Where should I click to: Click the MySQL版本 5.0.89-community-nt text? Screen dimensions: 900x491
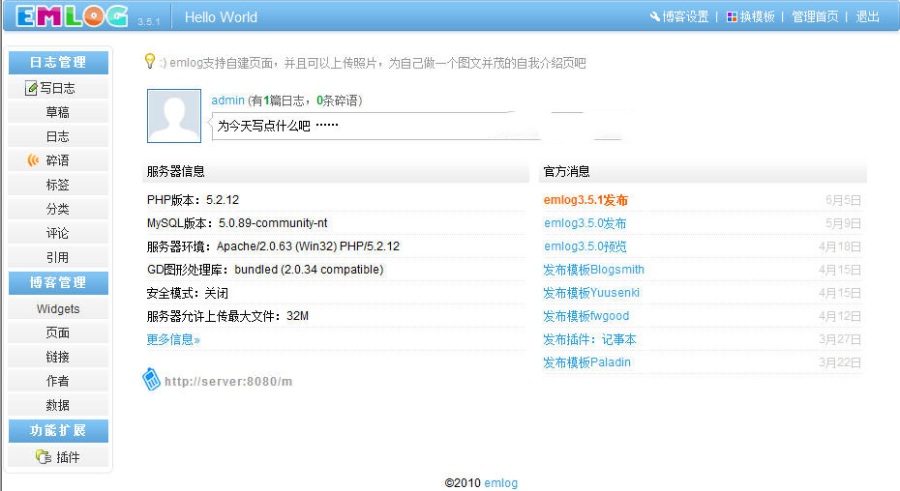[237, 223]
